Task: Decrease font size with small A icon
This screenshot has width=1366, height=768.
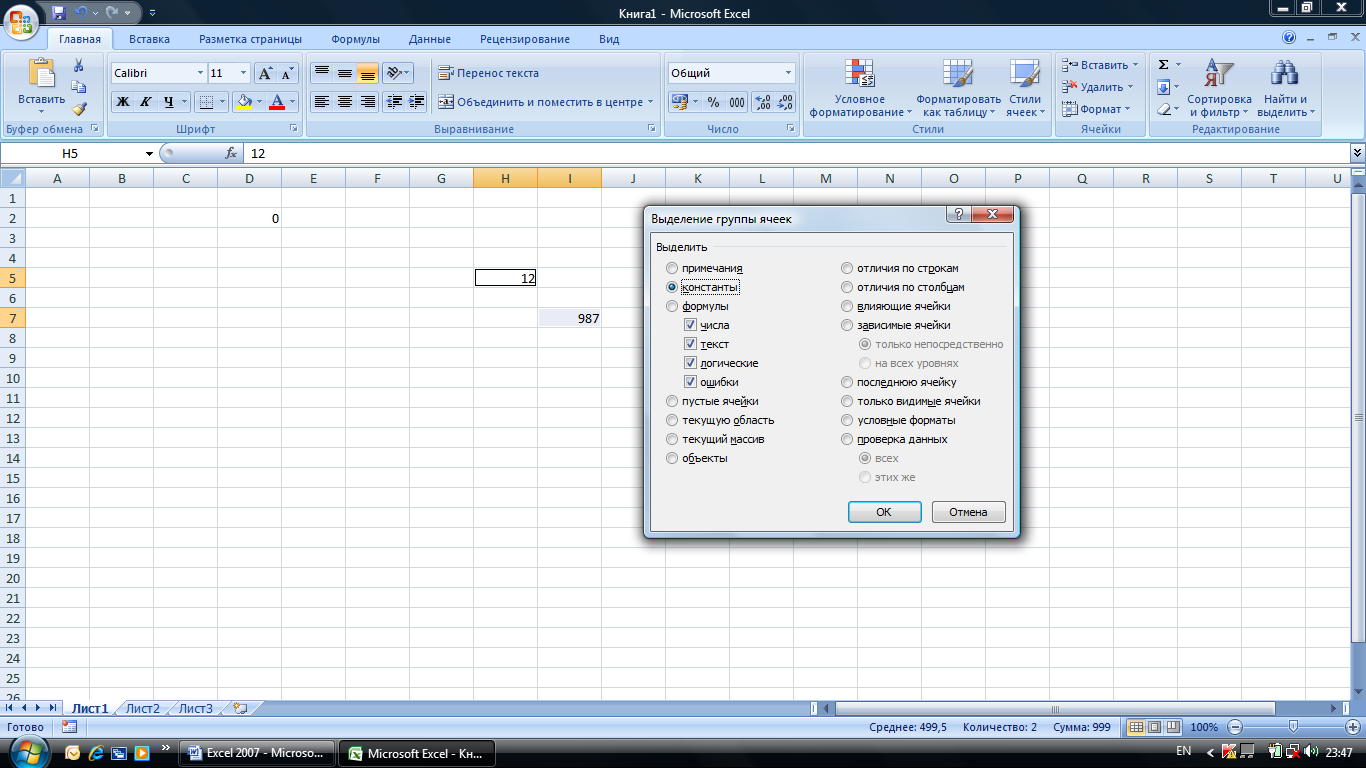Action: [x=287, y=73]
